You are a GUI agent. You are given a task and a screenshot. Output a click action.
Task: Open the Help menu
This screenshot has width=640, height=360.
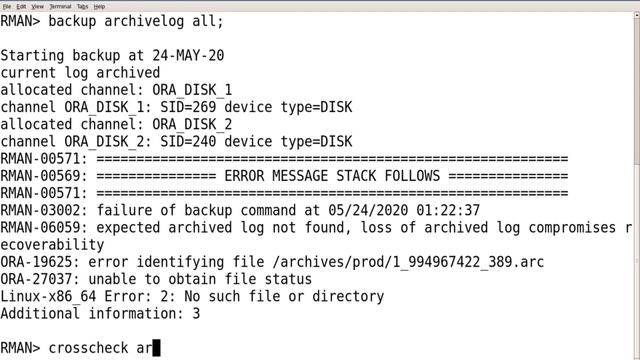[x=99, y=7]
